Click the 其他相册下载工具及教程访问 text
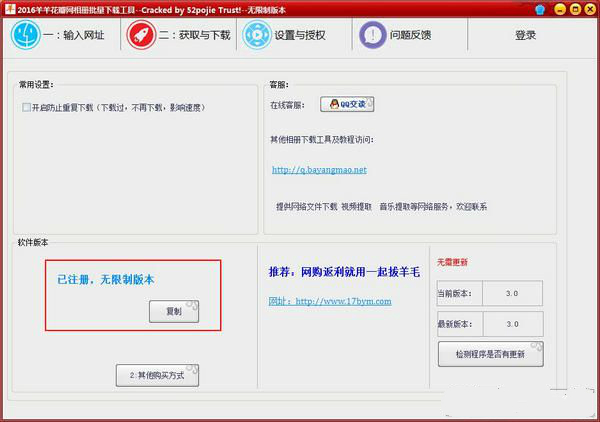600x422 pixels. [x=322, y=140]
